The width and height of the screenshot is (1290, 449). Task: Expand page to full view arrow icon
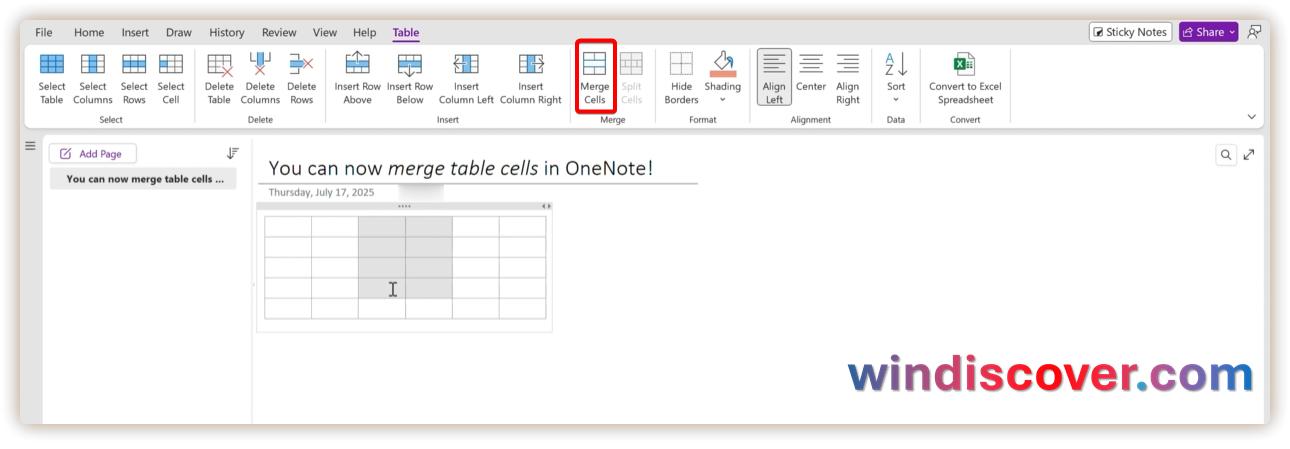pos(1249,154)
